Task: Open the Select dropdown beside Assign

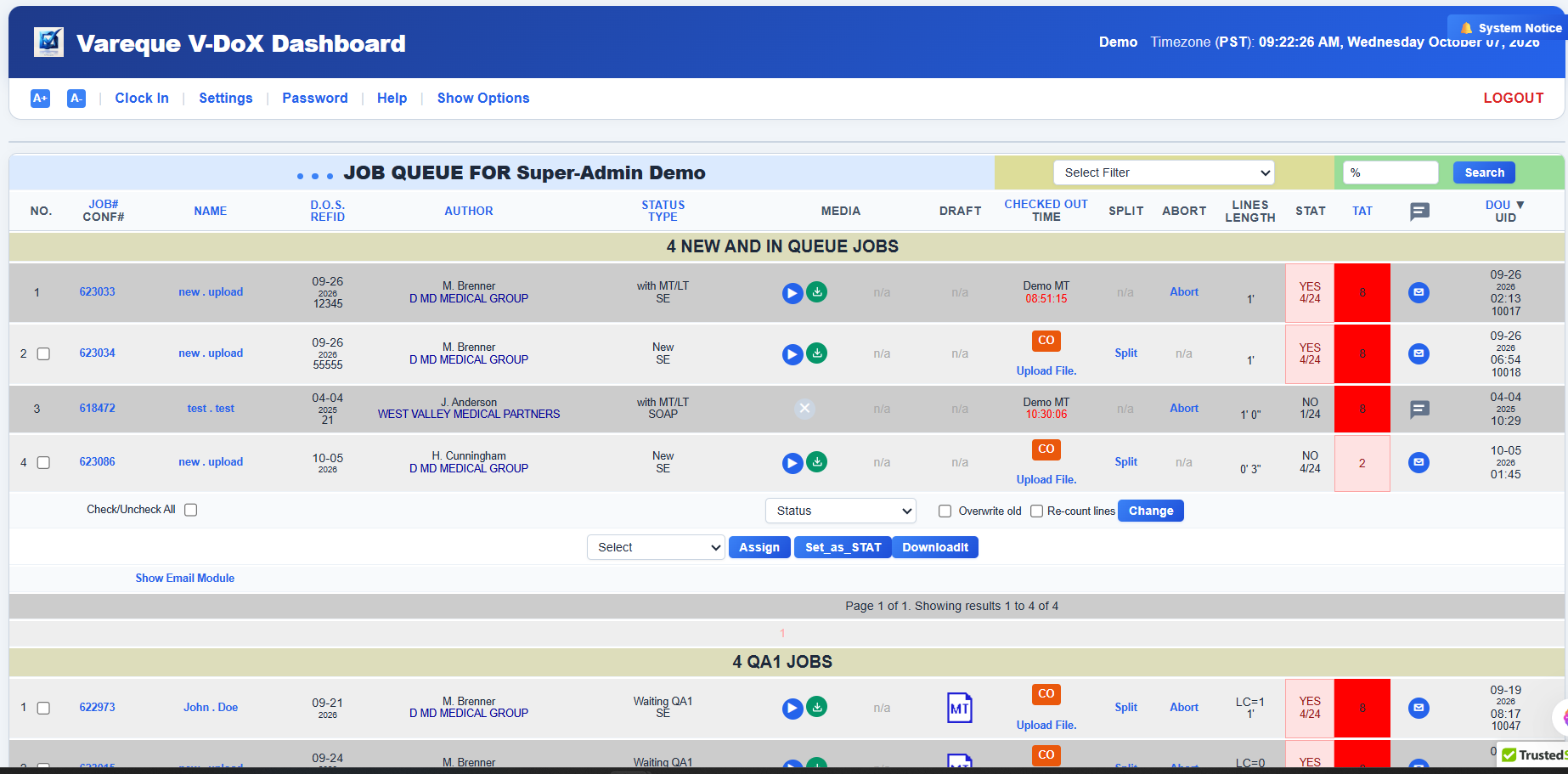Action: pos(656,547)
